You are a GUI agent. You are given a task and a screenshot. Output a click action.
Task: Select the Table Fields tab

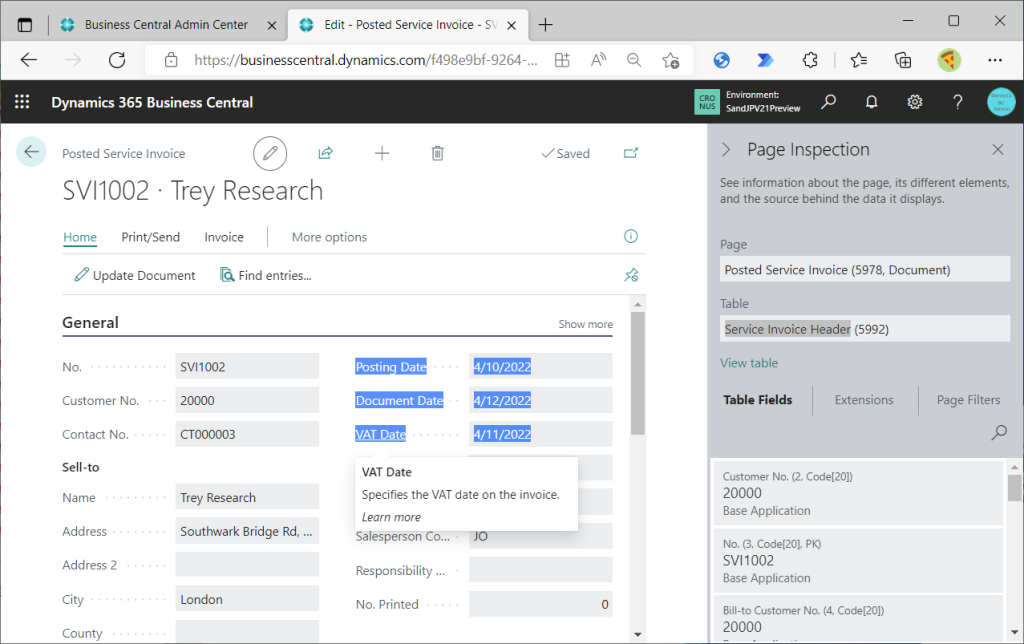(758, 400)
